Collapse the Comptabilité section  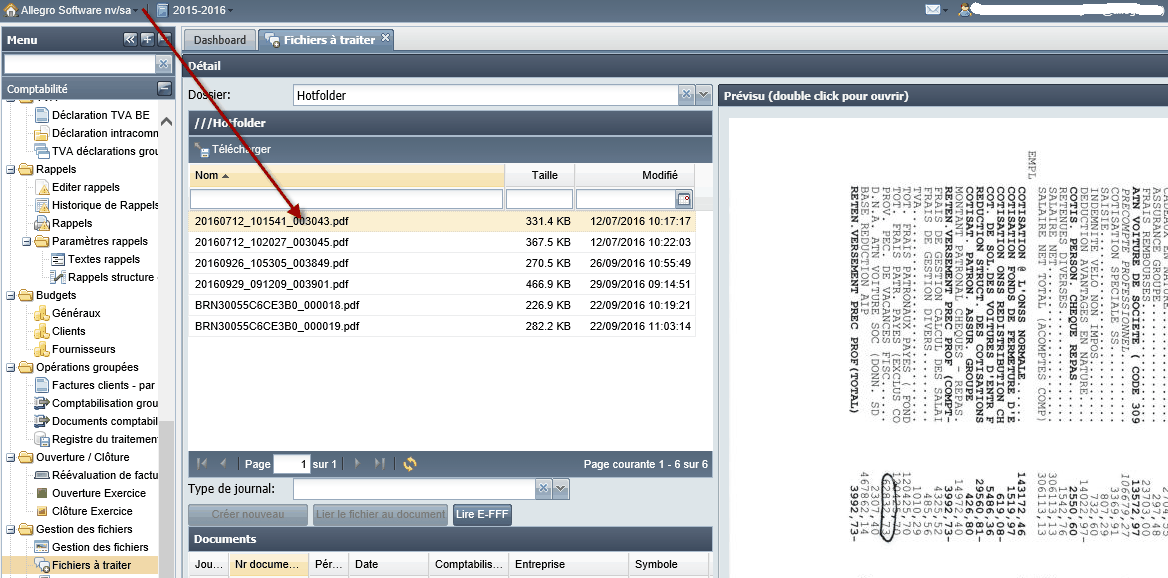tap(164, 89)
